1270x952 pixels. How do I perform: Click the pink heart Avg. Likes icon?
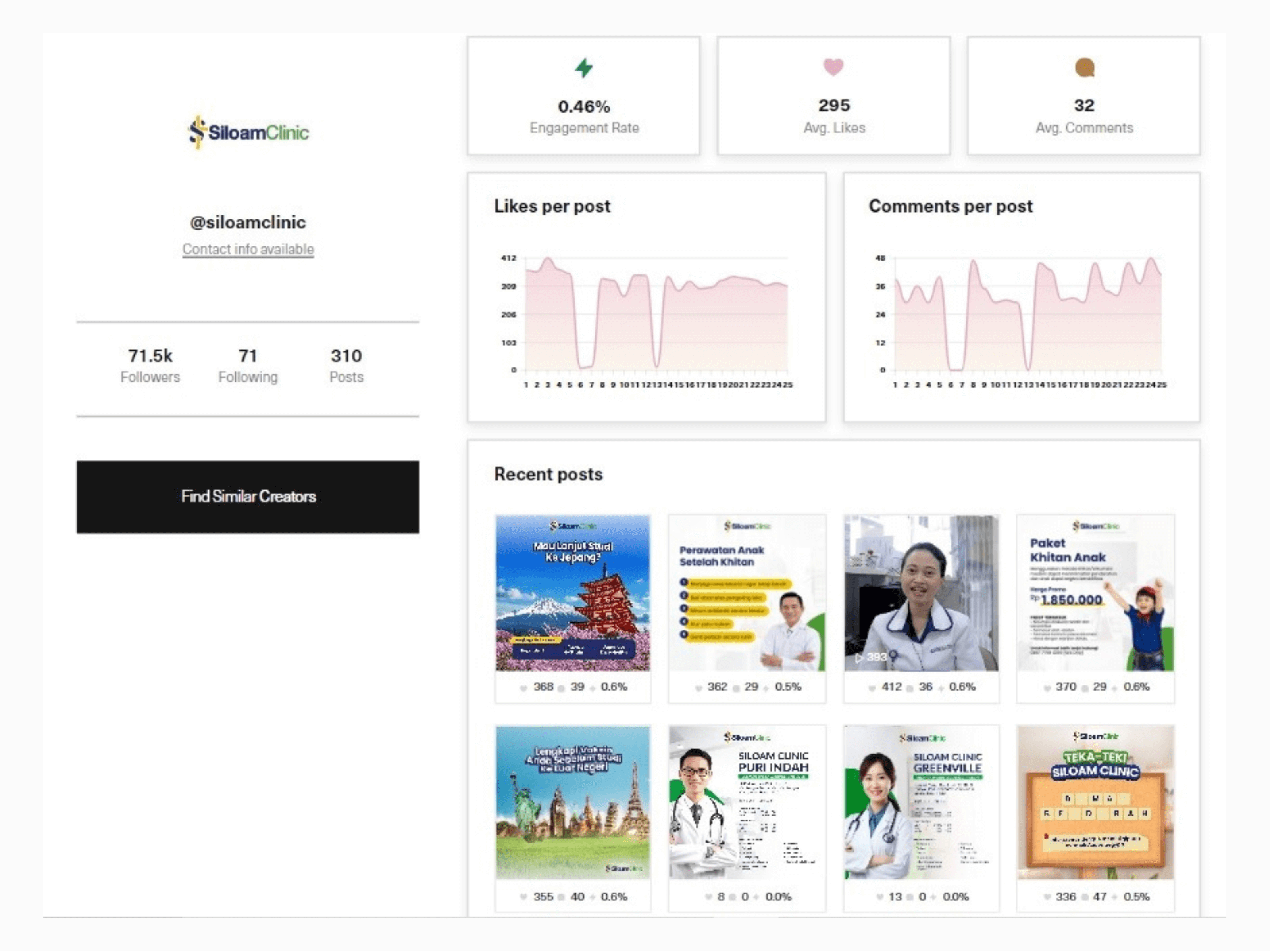[834, 67]
